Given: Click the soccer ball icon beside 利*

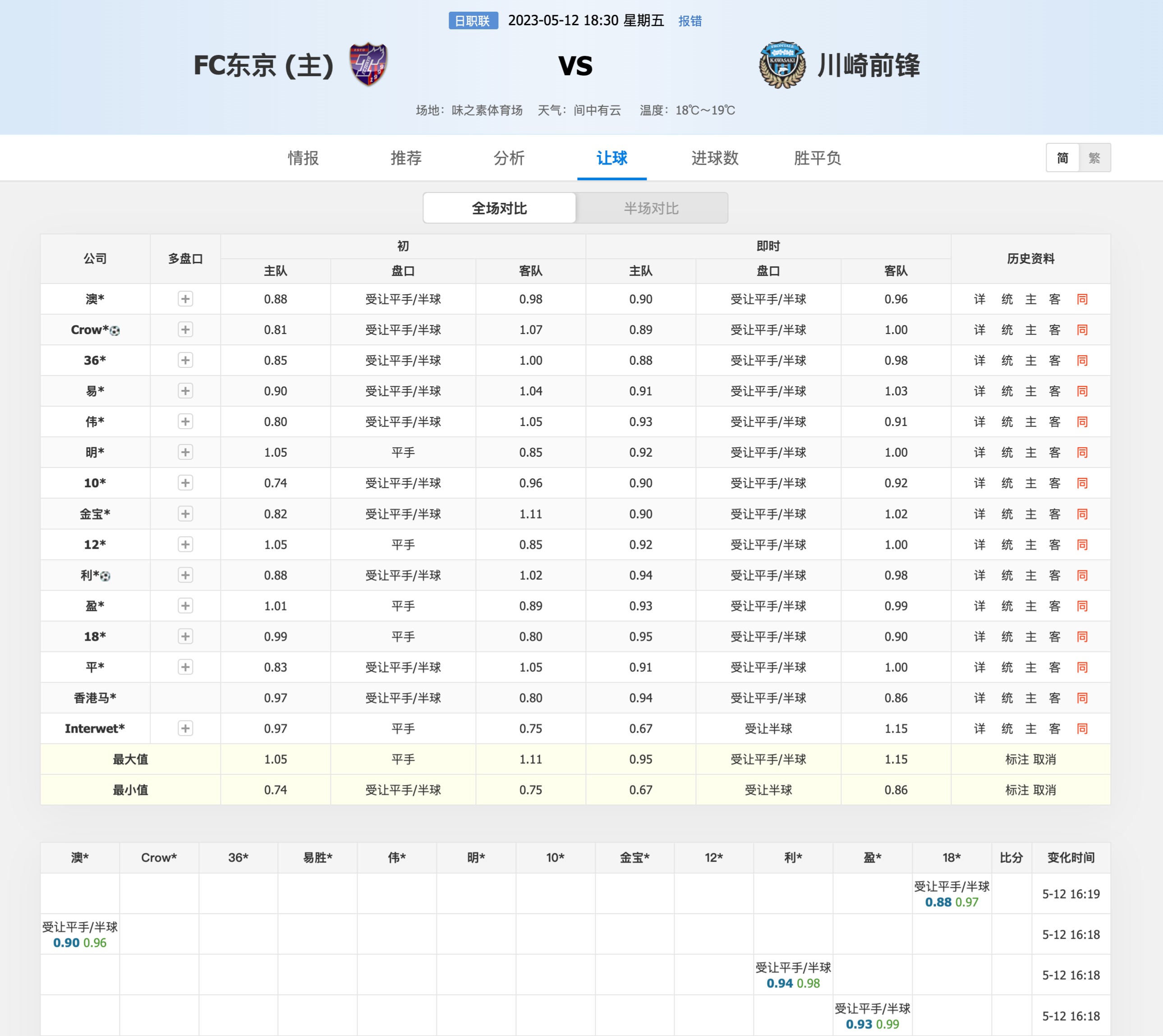Looking at the screenshot, I should [106, 576].
